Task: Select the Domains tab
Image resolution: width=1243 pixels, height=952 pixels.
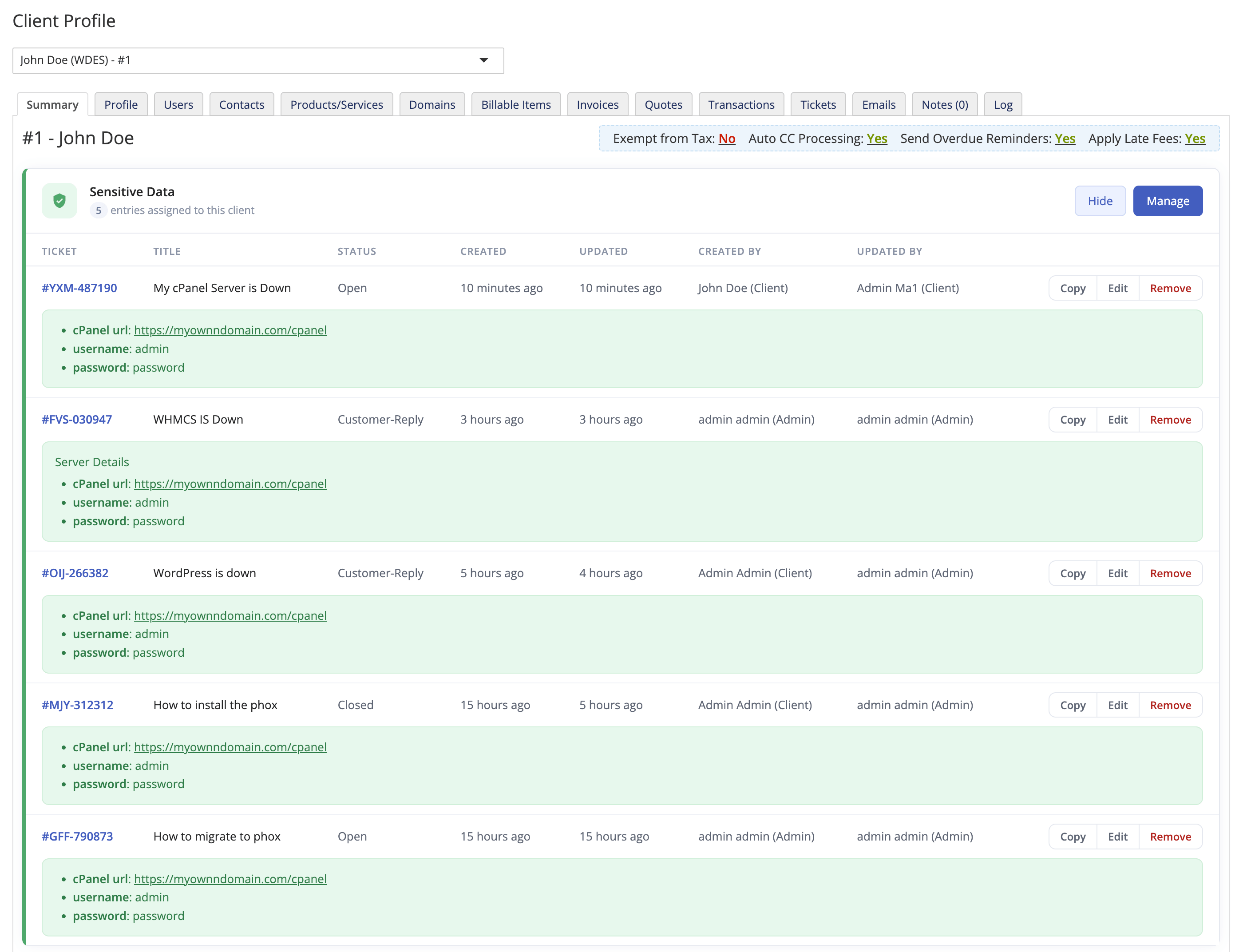Action: pos(431,104)
